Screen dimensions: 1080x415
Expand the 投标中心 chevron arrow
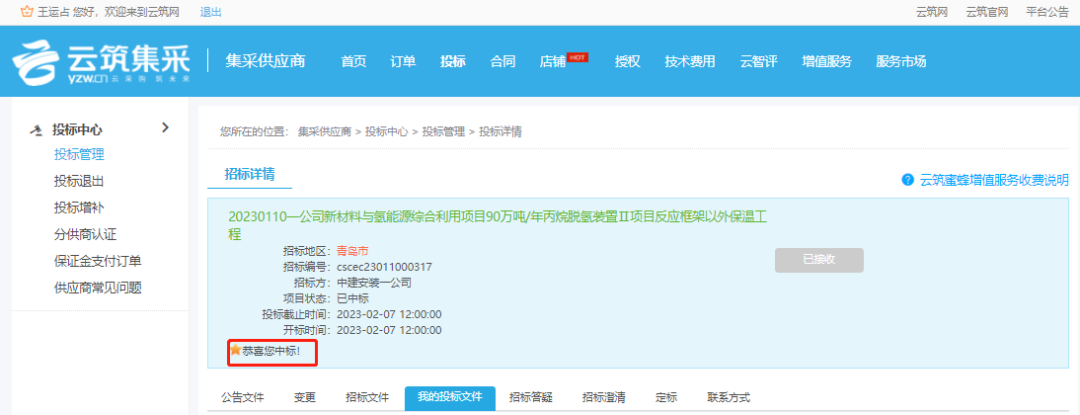tap(165, 128)
